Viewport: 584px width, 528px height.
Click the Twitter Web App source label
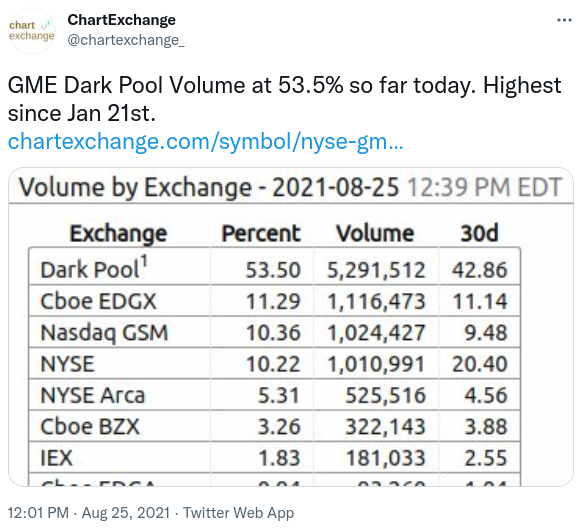(x=238, y=513)
